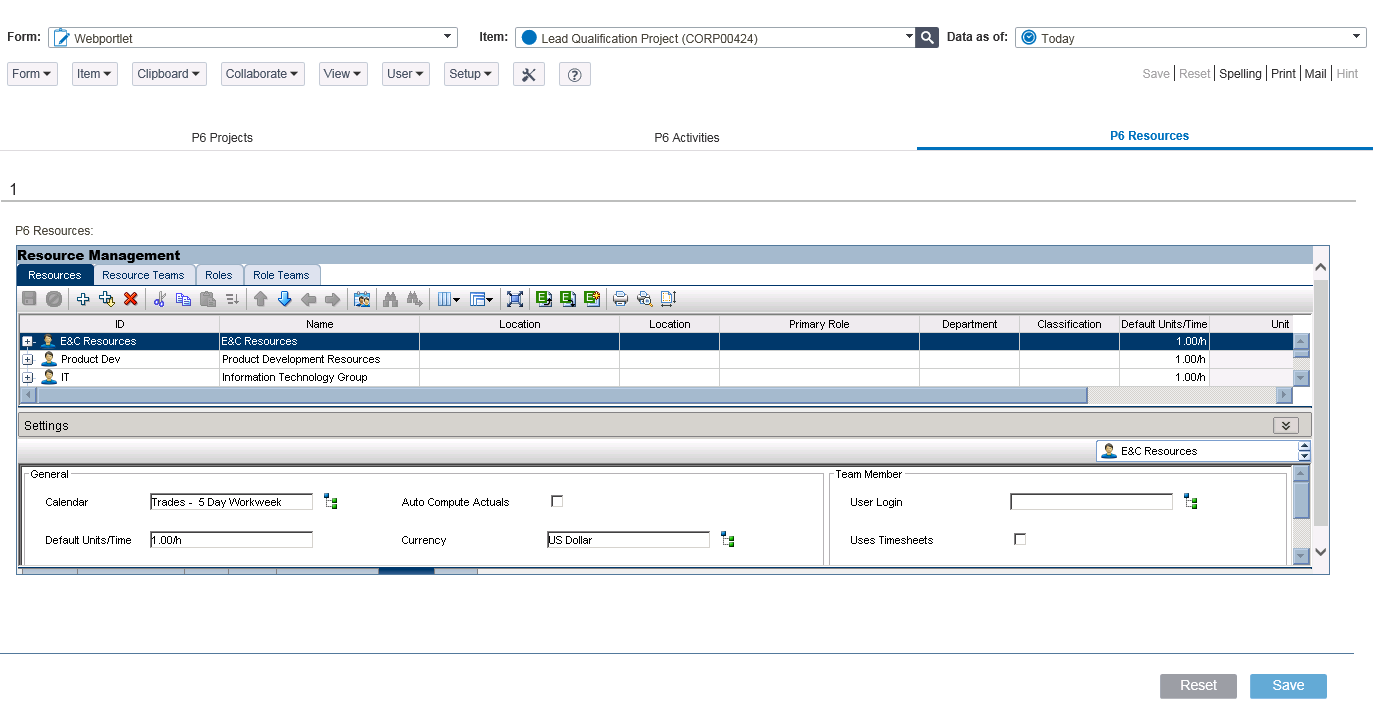Click the blue Save button at bottom
The height and width of the screenshot is (711, 1373).
pos(1288,686)
